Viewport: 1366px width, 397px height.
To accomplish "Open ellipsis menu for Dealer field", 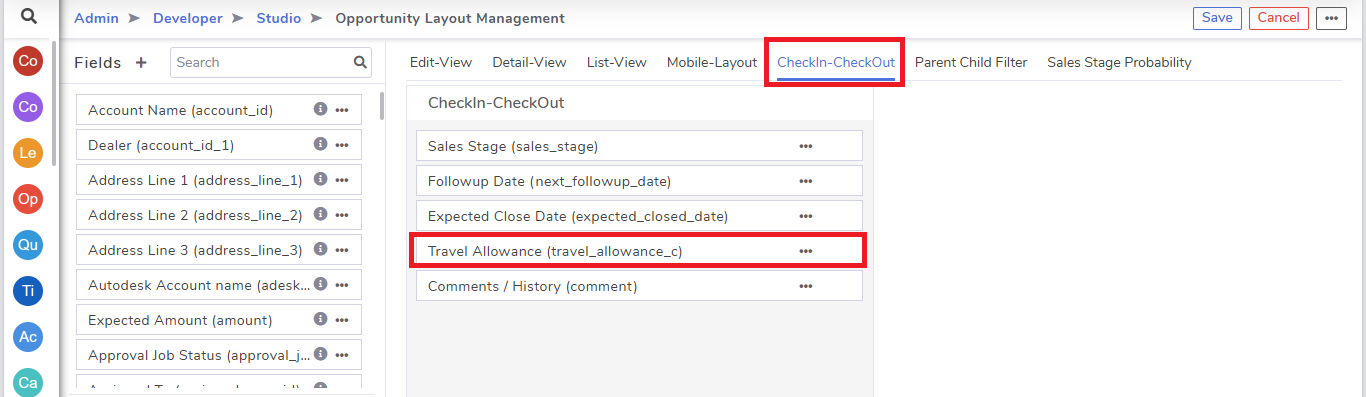I will pyautogui.click(x=342, y=145).
